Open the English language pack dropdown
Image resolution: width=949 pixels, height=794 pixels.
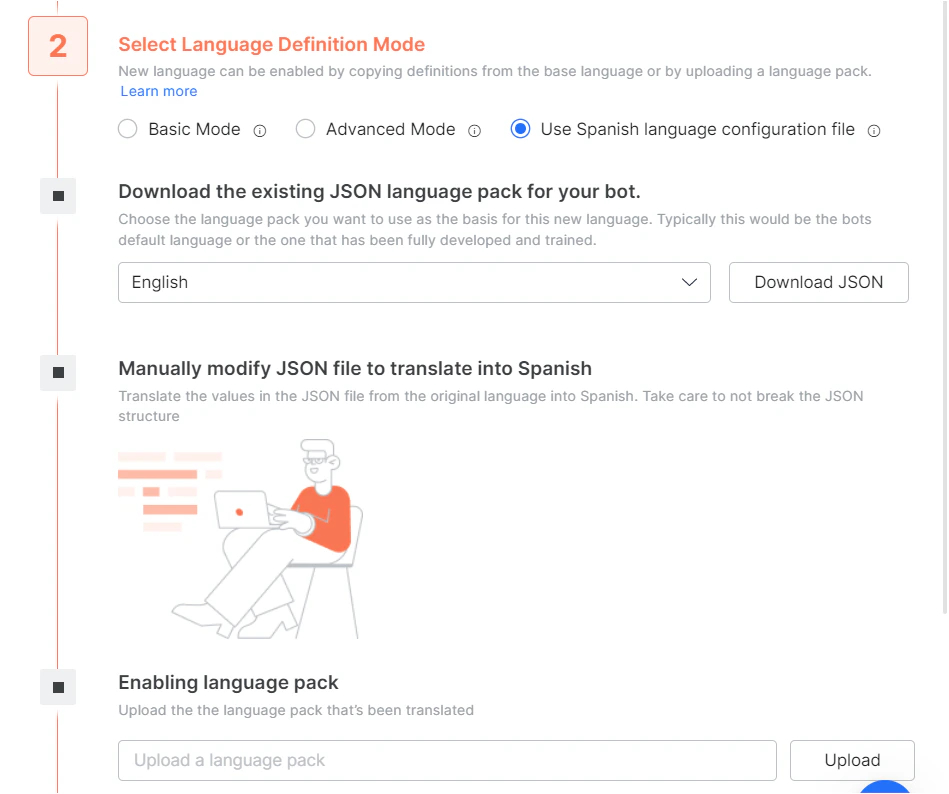(414, 282)
